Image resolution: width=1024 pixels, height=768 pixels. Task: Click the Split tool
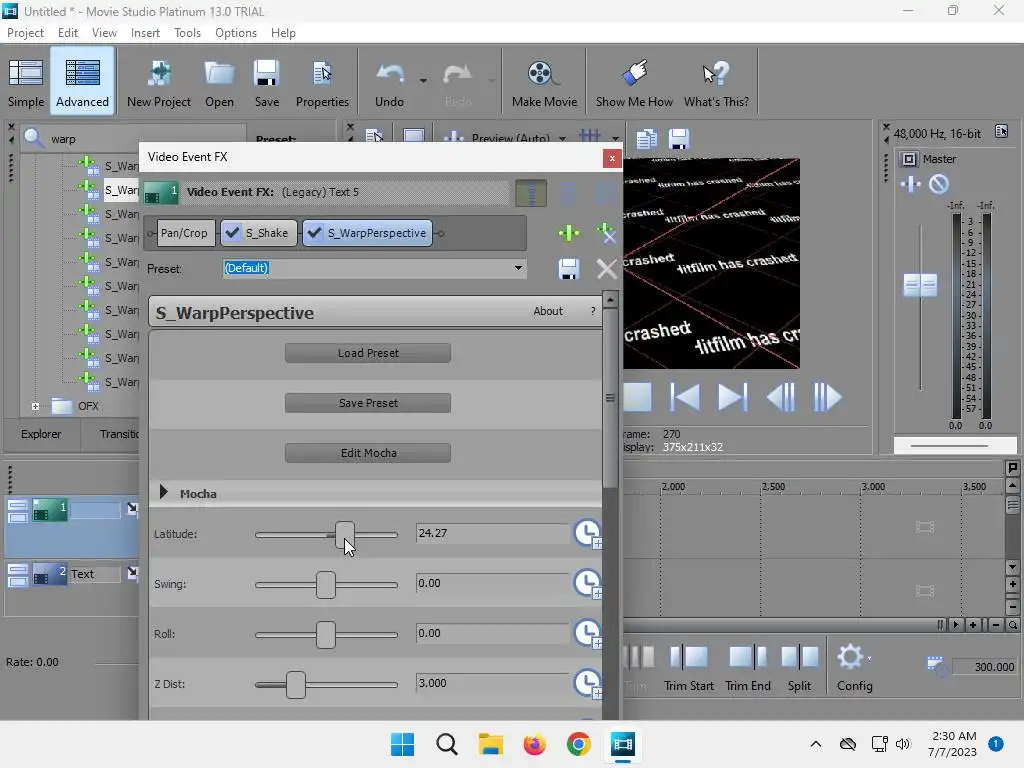click(799, 668)
